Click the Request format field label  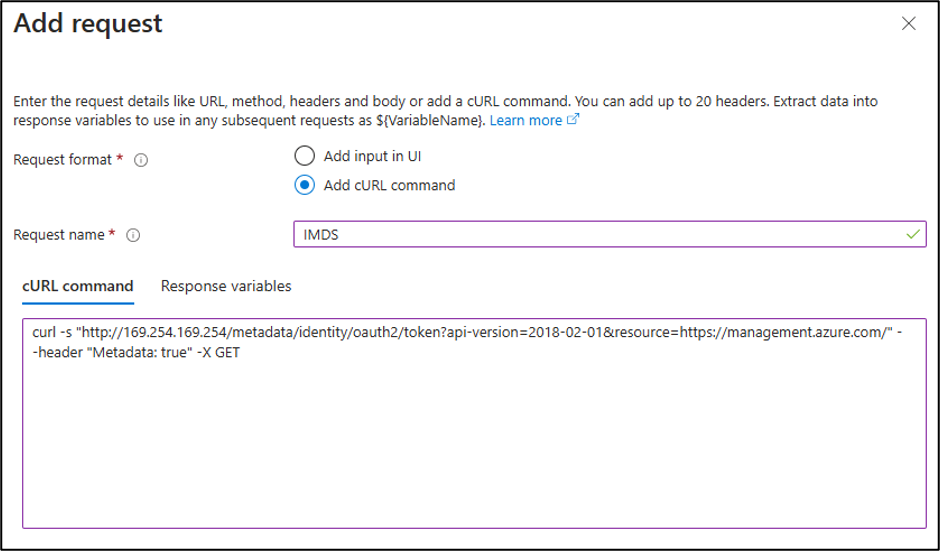point(63,160)
